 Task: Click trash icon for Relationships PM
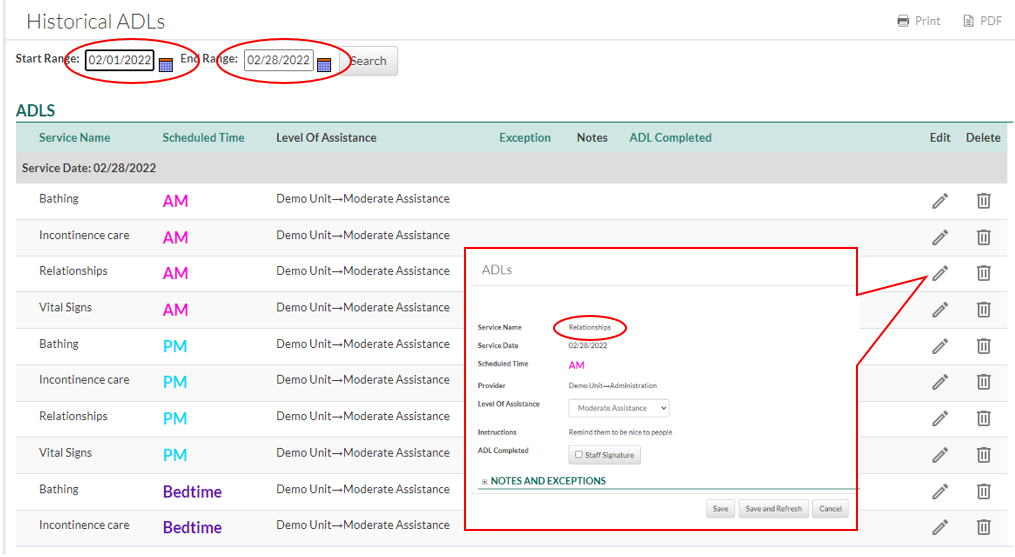pos(983,418)
